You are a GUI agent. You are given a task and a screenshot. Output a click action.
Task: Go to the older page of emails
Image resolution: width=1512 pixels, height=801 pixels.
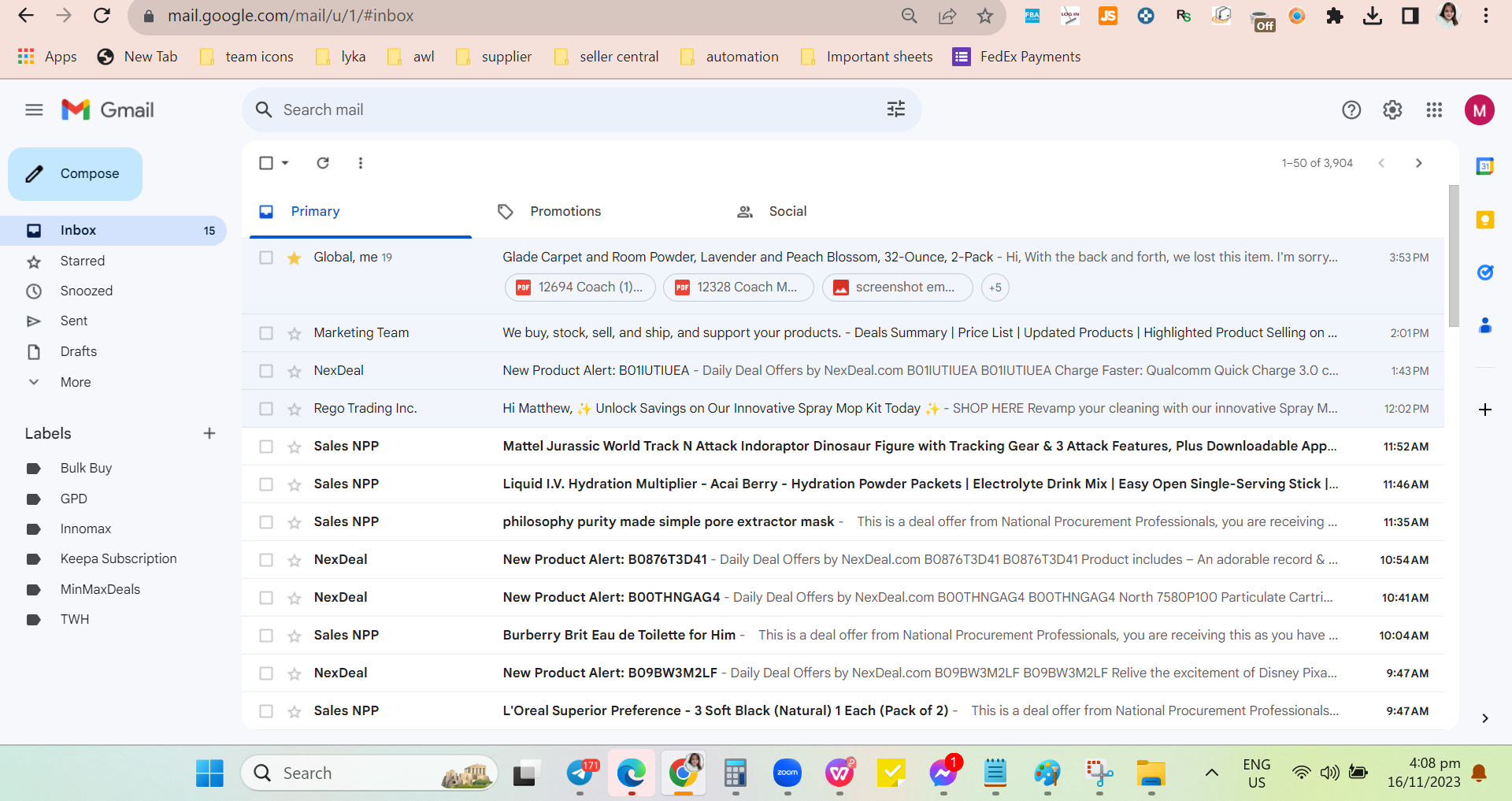click(1418, 163)
